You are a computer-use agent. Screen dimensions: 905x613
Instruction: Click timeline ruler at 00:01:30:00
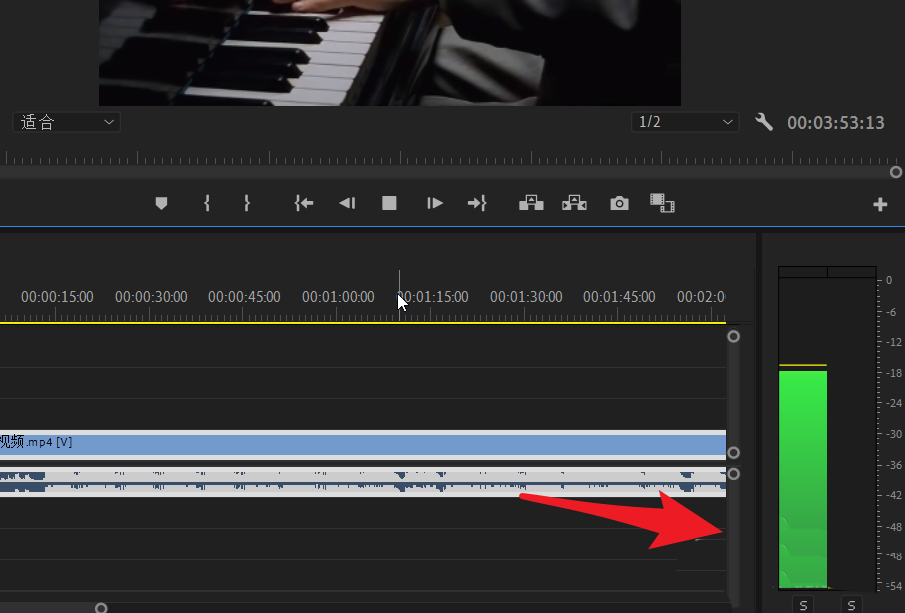coord(526,297)
